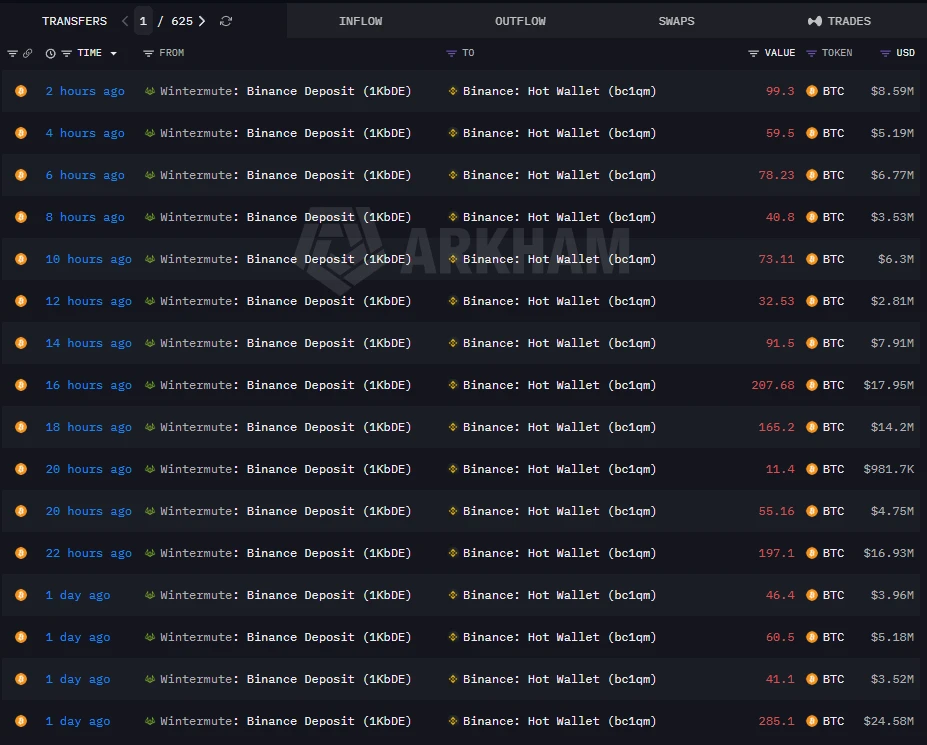Filter by USD column
The width and height of the screenshot is (927, 745).
pyautogui.click(x=885, y=53)
